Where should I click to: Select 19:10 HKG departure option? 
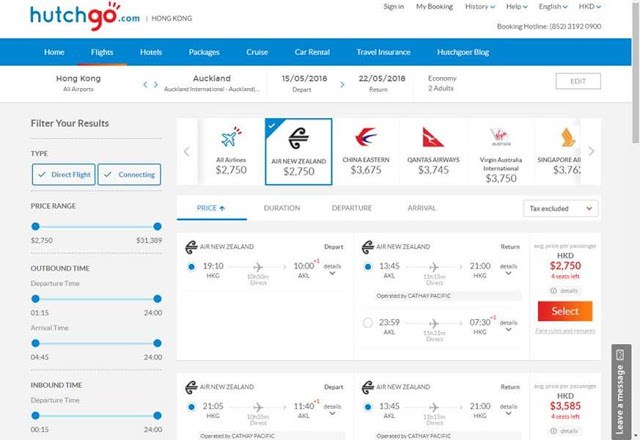(x=191, y=267)
